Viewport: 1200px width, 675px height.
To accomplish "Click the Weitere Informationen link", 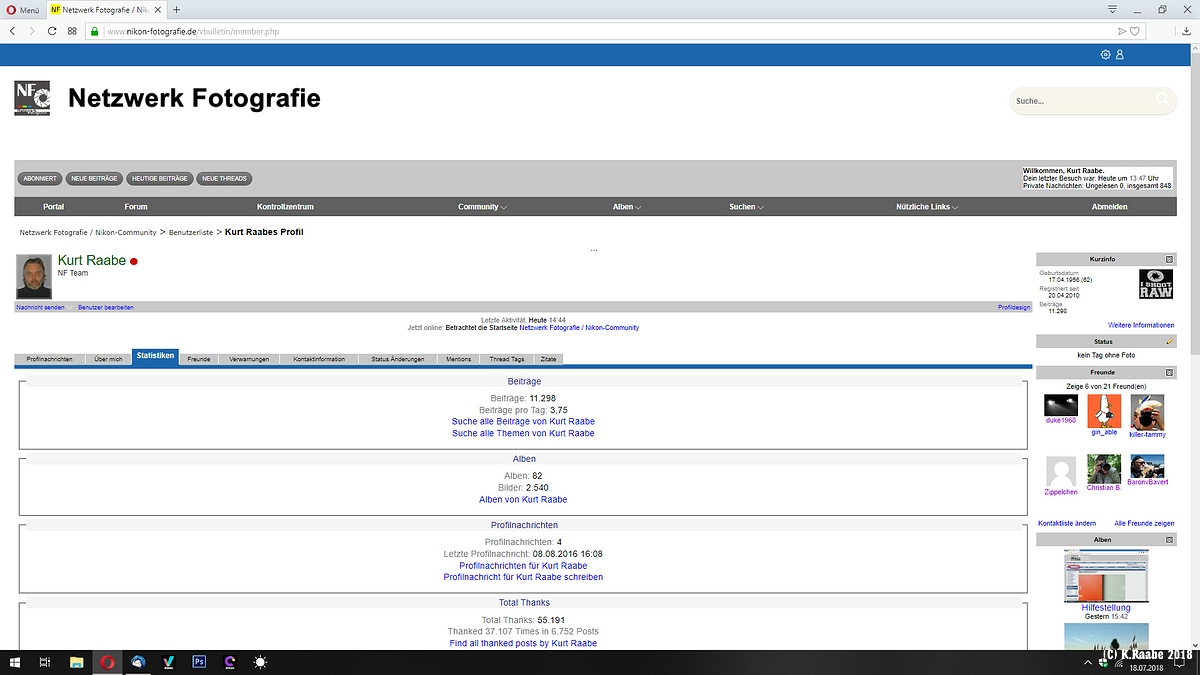I will coord(1141,325).
